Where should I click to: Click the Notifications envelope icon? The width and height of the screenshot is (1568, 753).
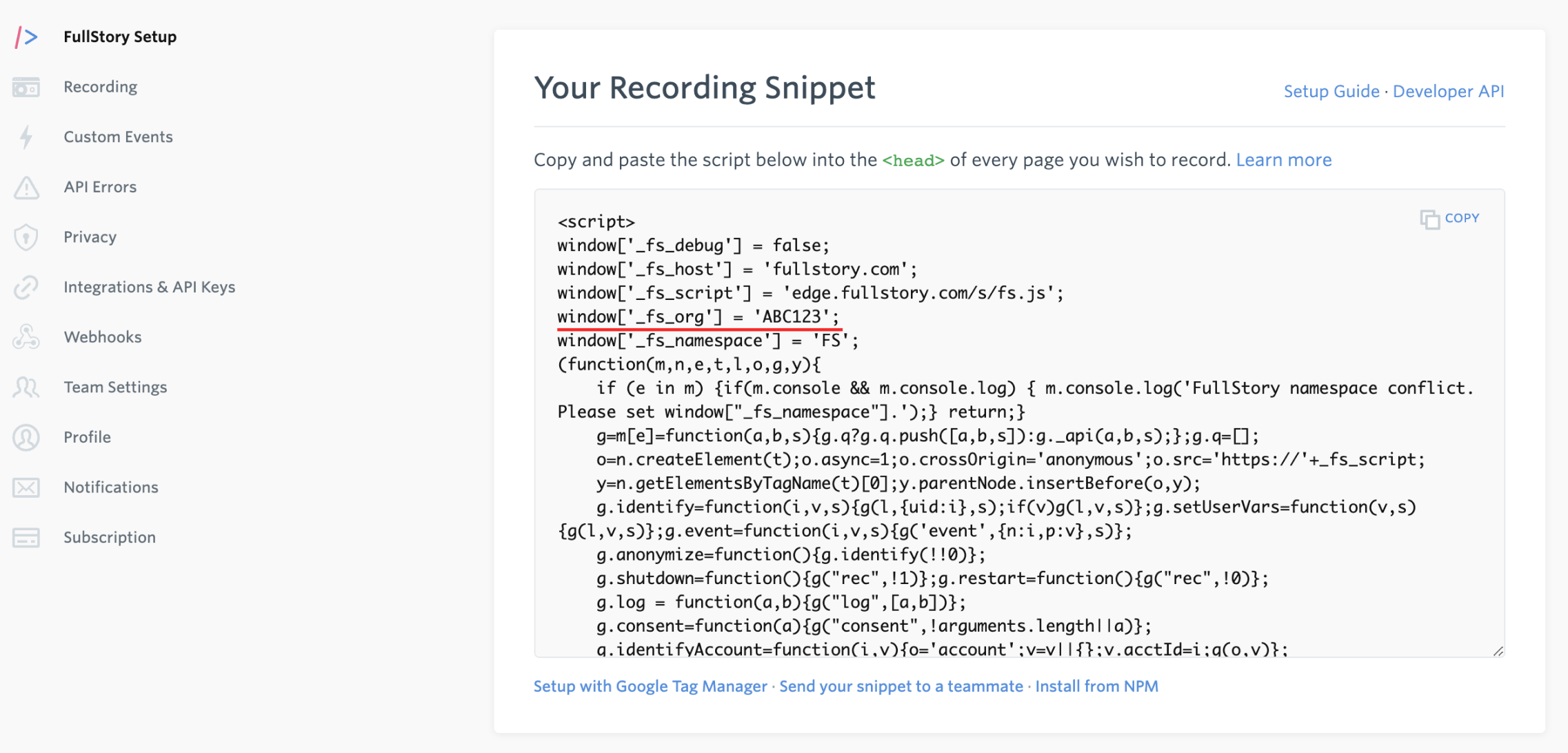pyautogui.click(x=26, y=488)
